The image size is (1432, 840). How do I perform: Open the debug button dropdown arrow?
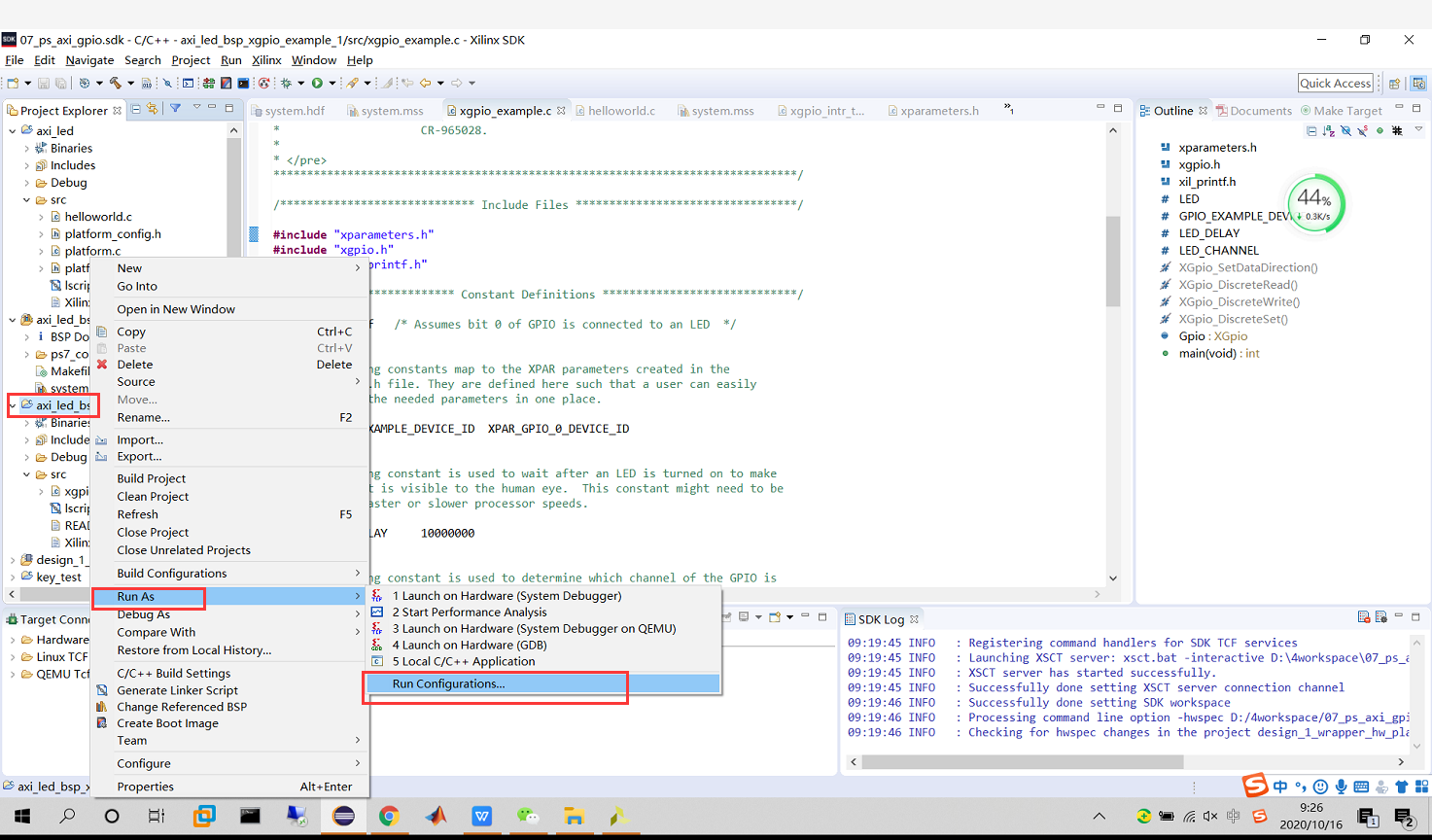tap(301, 83)
